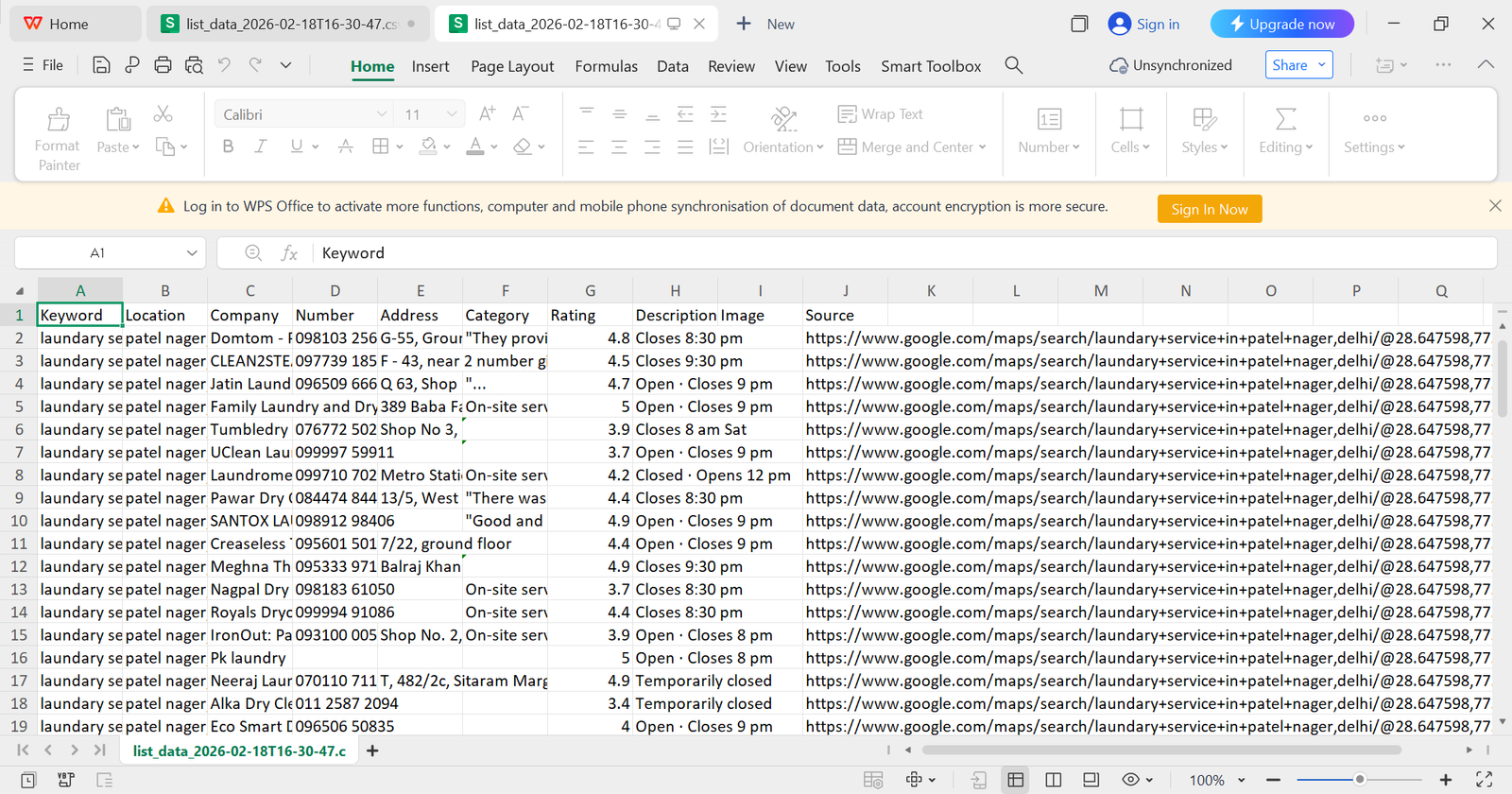
Task: Switch to the Formulas ribbon tab
Action: tap(606, 66)
